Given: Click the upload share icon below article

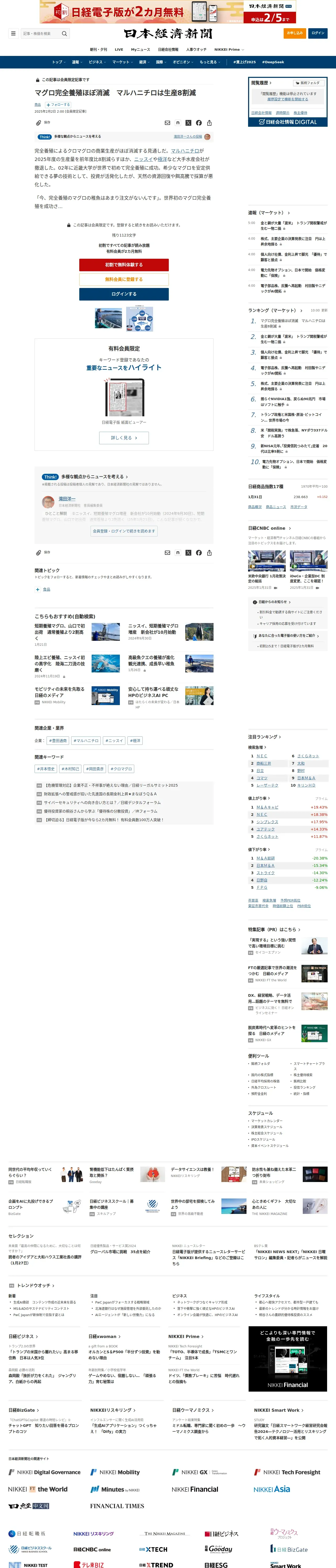Looking at the screenshot, I should point(209,553).
